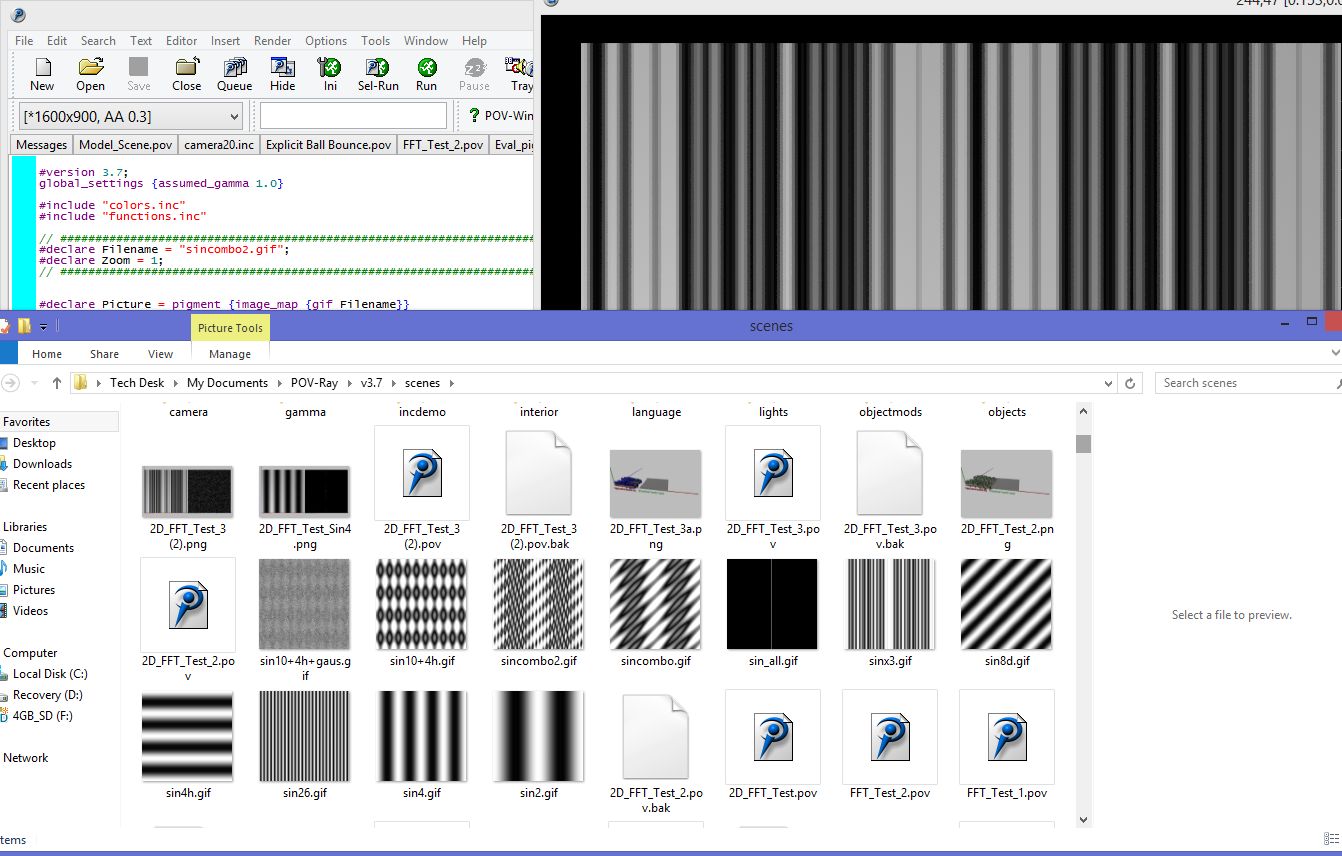The height and width of the screenshot is (856, 1342).
Task: Expand the Explorer ribbon chevron
Action: (1334, 353)
